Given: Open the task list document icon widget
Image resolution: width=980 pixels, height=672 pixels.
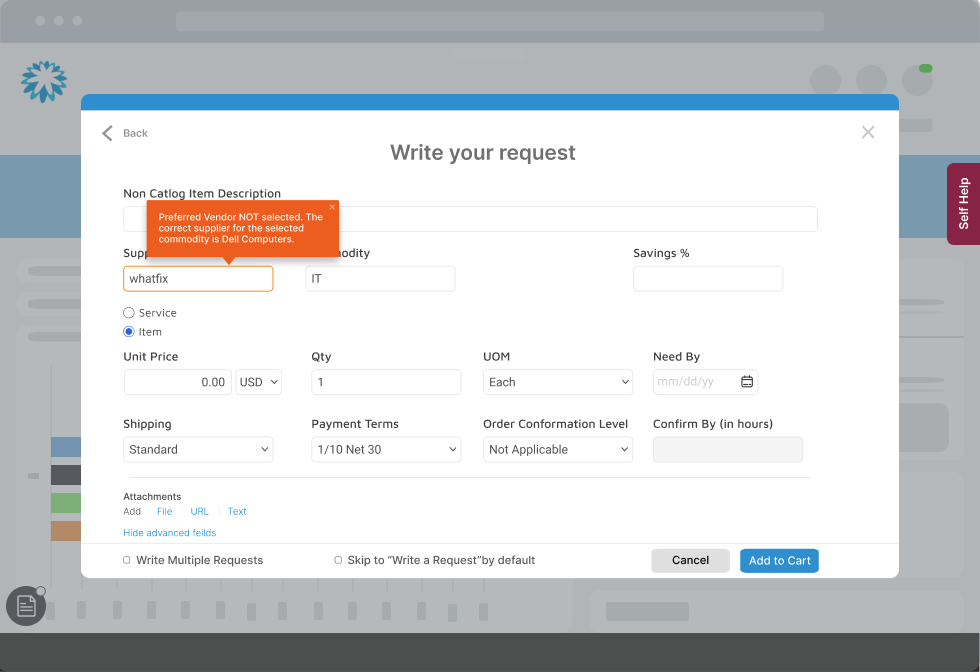Looking at the screenshot, I should (26, 605).
